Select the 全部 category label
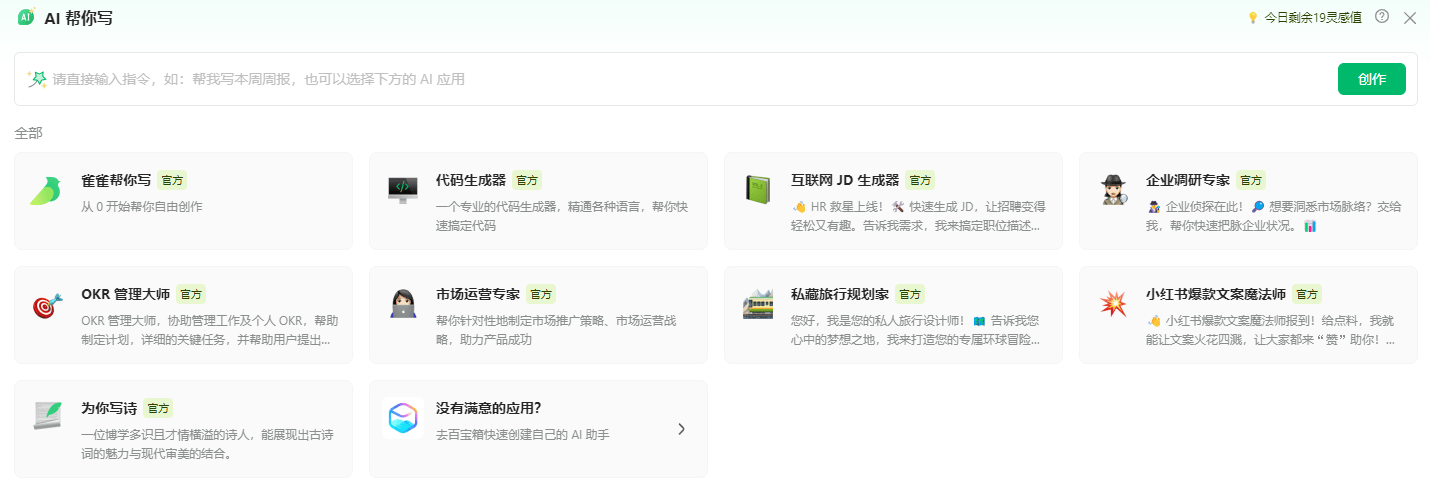Screen dimensions: 1430x496 [29, 133]
